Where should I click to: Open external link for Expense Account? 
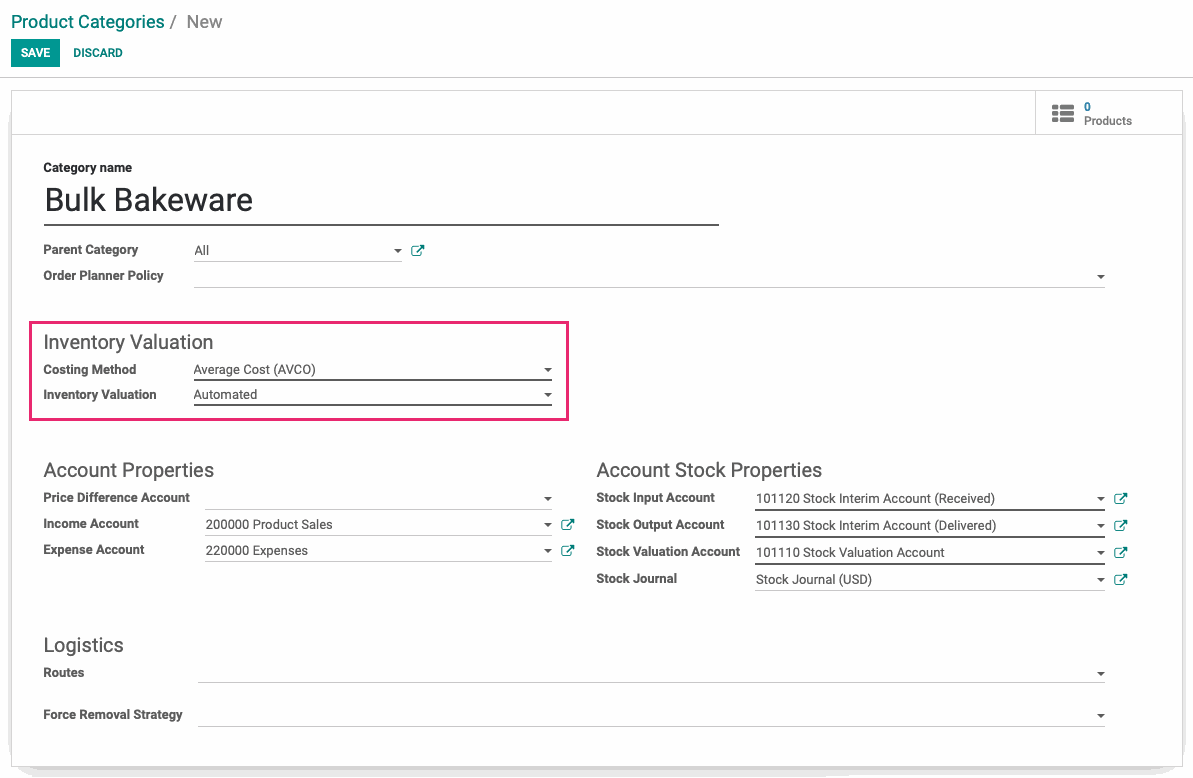click(x=567, y=551)
